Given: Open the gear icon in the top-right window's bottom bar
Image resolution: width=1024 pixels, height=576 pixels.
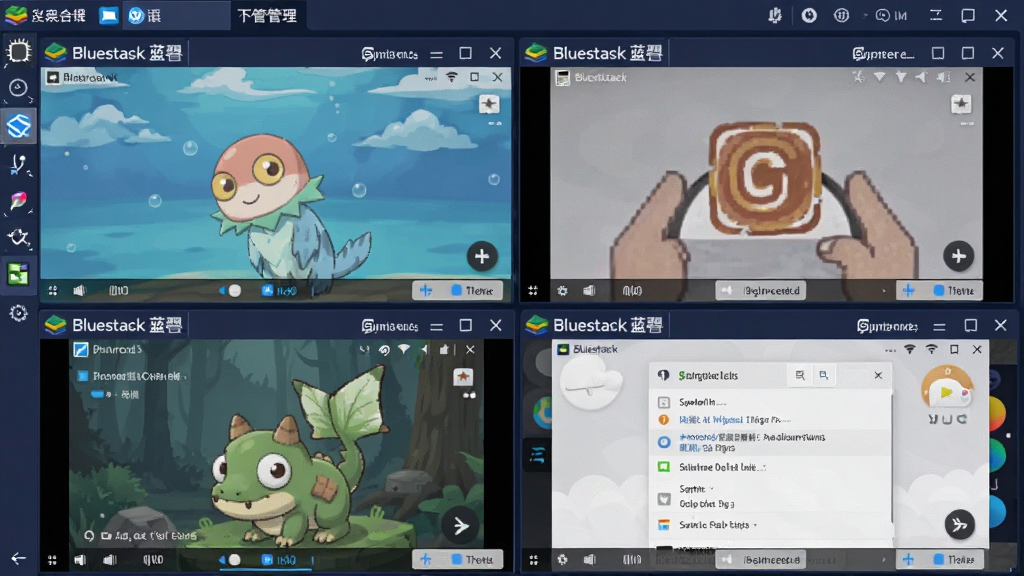Looking at the screenshot, I should (562, 291).
